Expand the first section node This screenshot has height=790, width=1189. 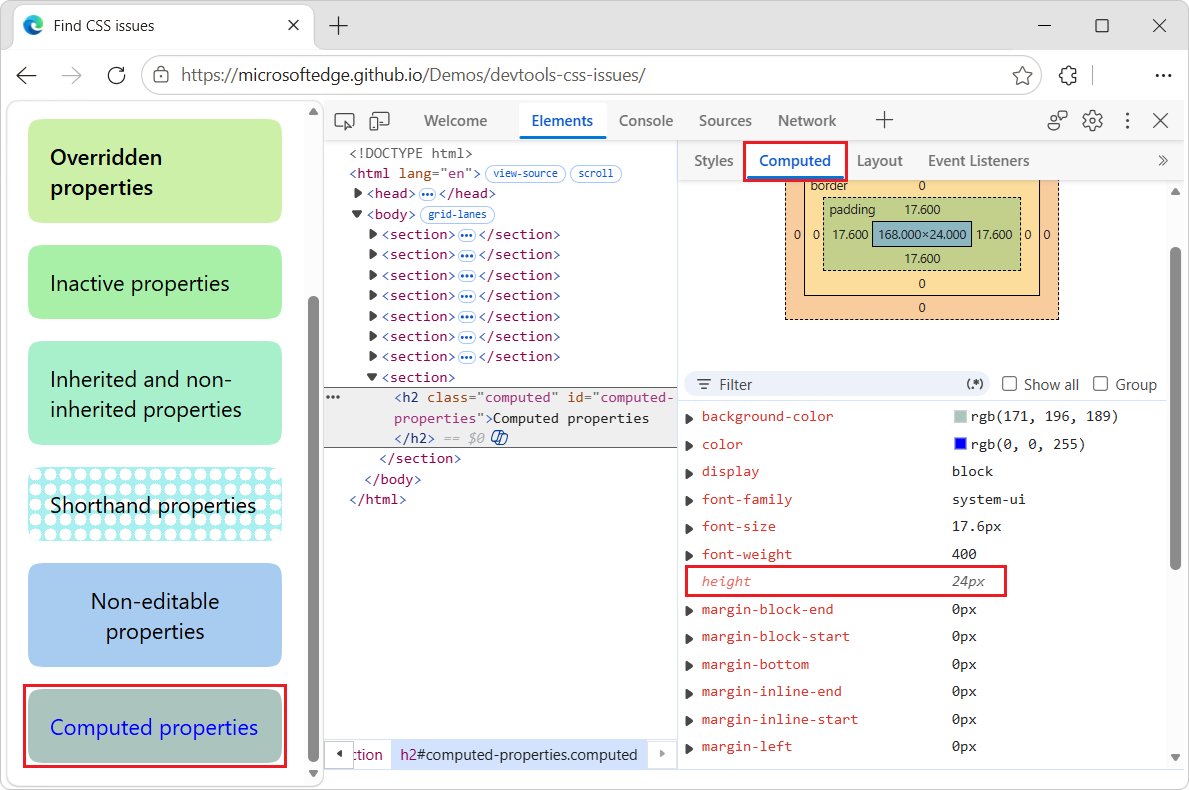pyautogui.click(x=373, y=234)
